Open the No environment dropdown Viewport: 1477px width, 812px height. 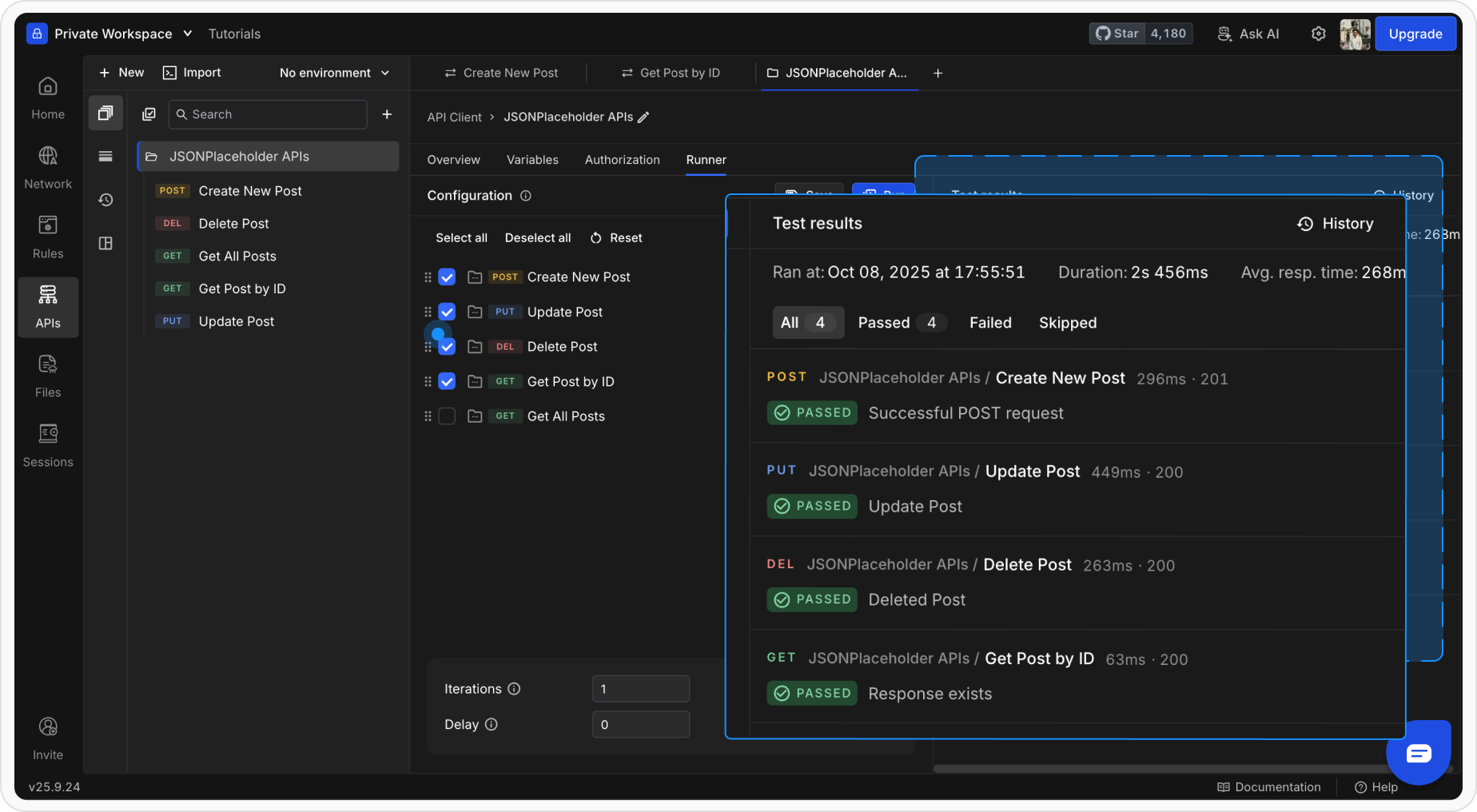(334, 73)
